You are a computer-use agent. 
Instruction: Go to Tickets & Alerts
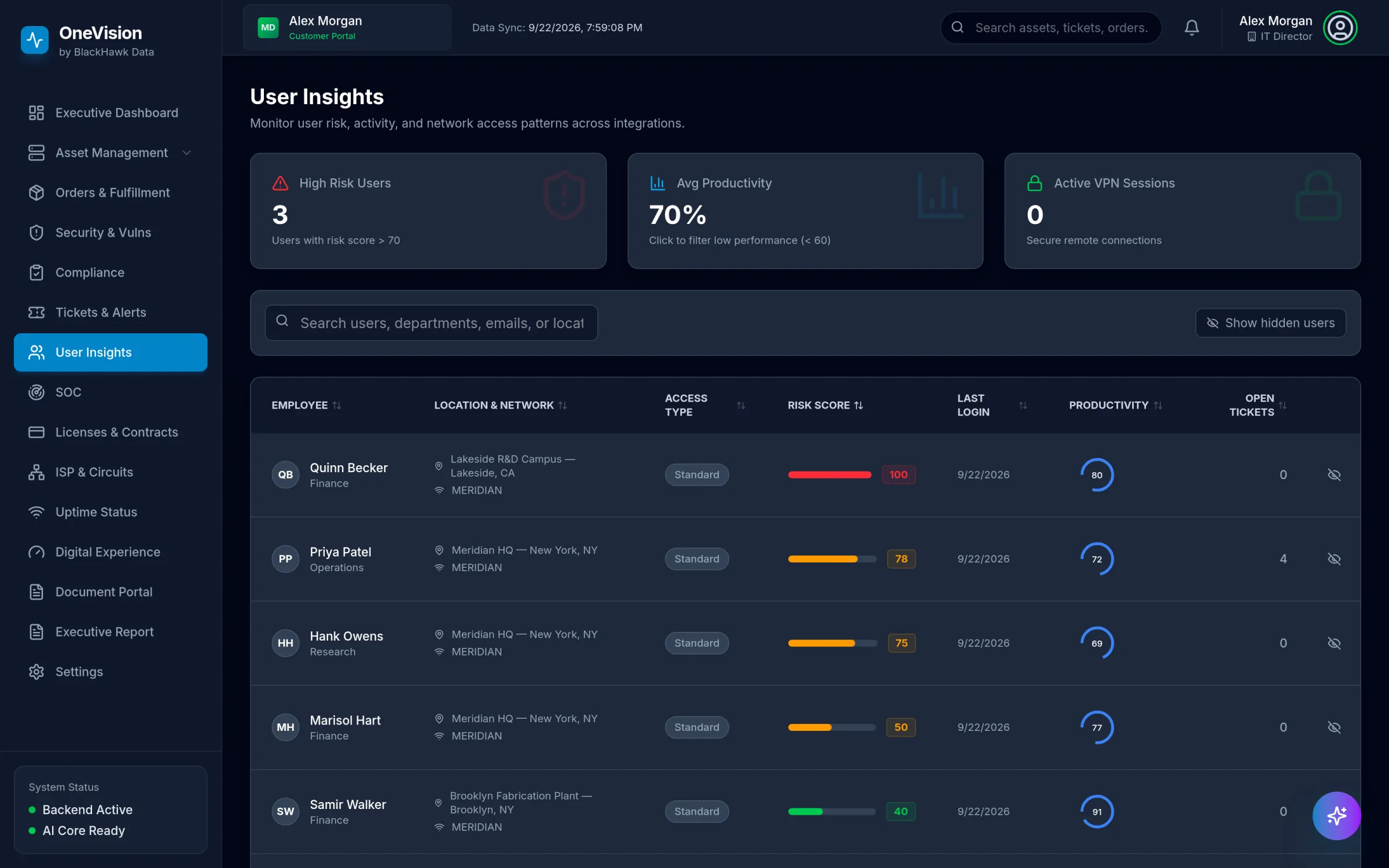(x=111, y=312)
